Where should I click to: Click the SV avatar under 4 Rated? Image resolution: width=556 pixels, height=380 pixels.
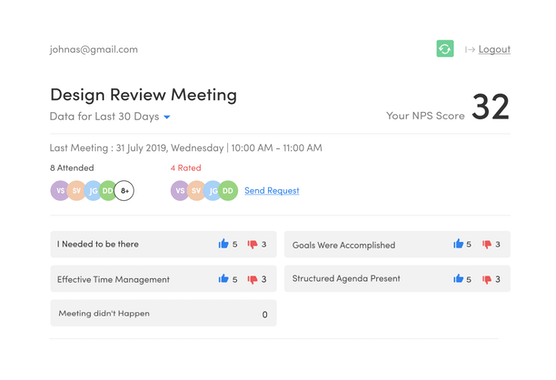(196, 191)
